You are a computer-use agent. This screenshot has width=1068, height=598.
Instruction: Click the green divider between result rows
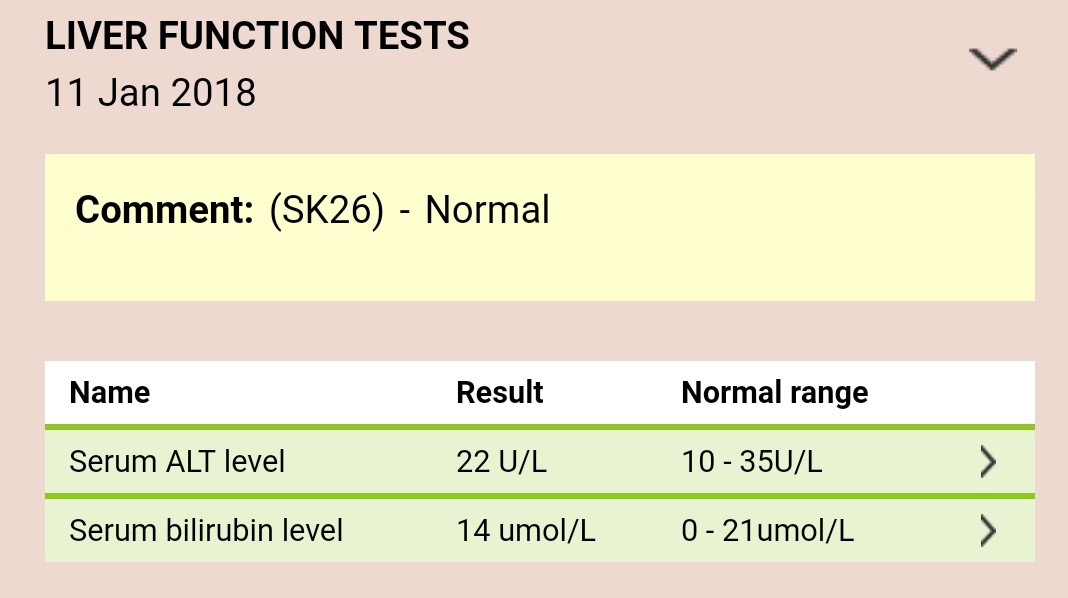click(539, 496)
